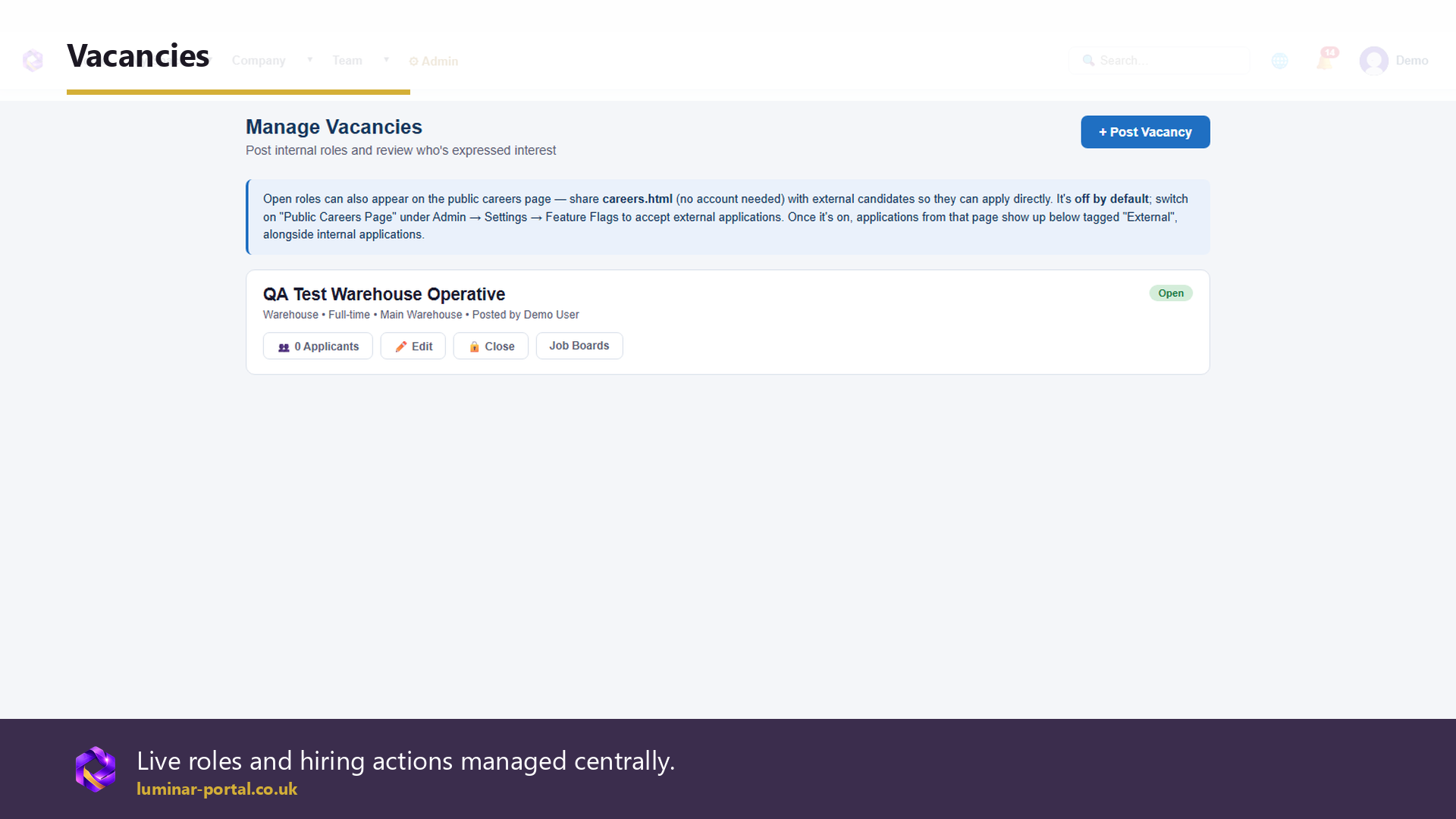Focus the Search input field
Screen dimensions: 1456x819
pyautogui.click(x=1159, y=61)
